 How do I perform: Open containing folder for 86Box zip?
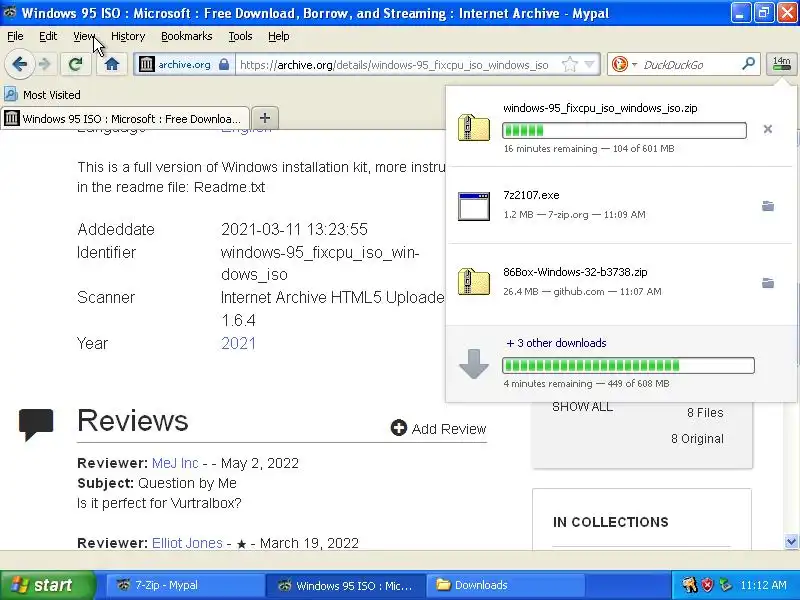[x=767, y=283]
